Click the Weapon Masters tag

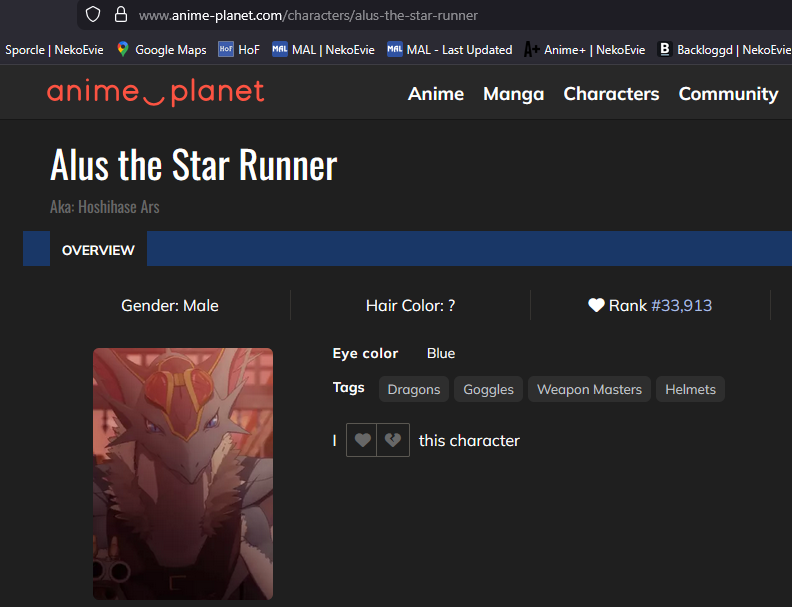589,389
